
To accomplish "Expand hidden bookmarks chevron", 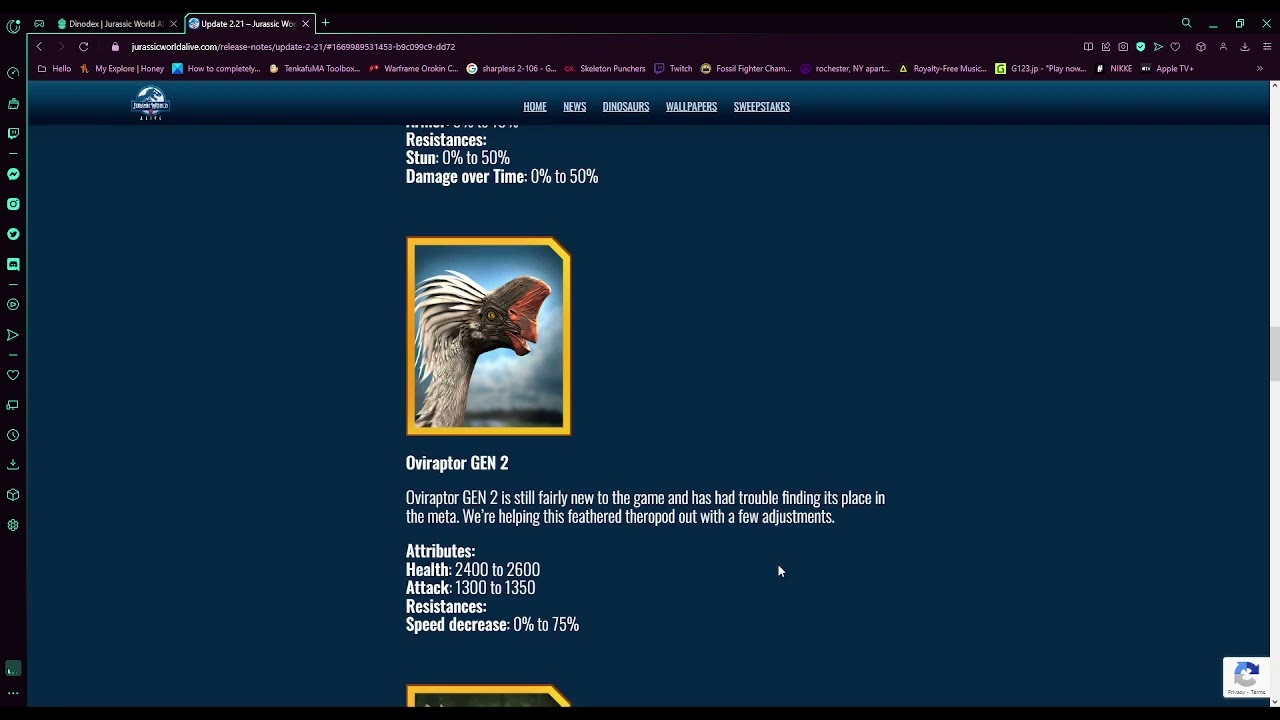I will (1260, 69).
